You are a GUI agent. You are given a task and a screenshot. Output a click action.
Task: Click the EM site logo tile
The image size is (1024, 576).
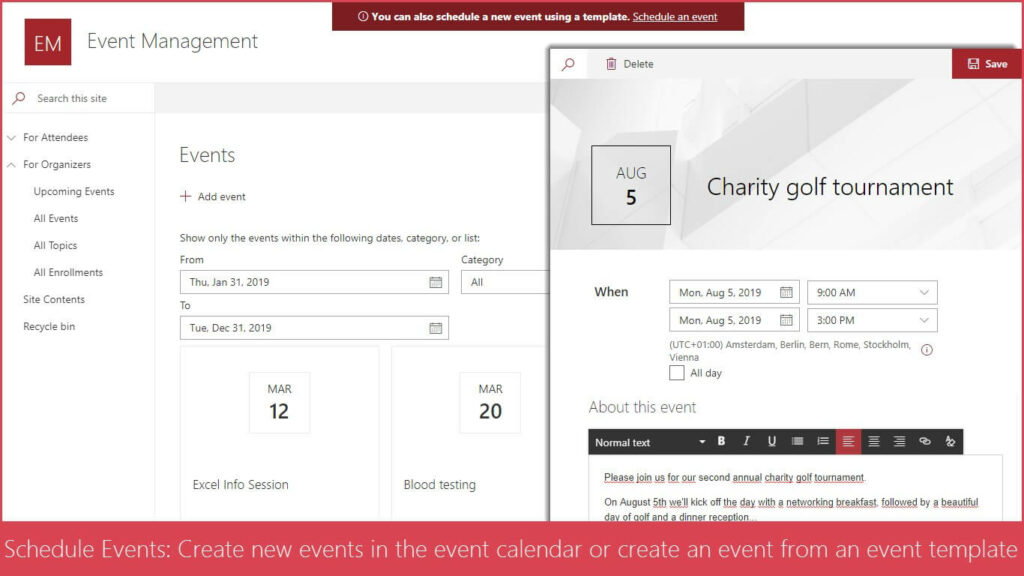(48, 42)
